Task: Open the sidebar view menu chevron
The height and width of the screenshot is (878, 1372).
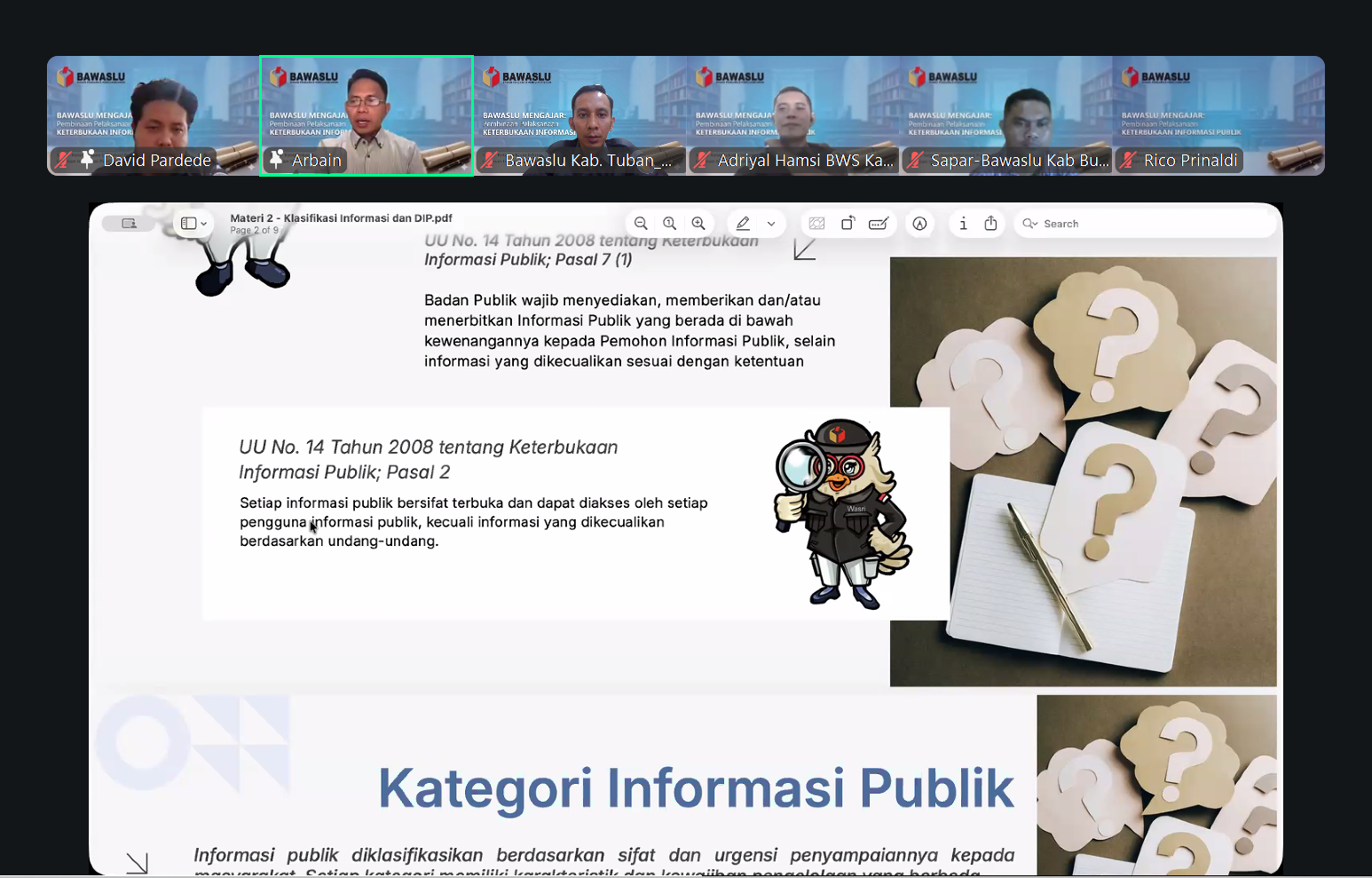Action: 204,224
